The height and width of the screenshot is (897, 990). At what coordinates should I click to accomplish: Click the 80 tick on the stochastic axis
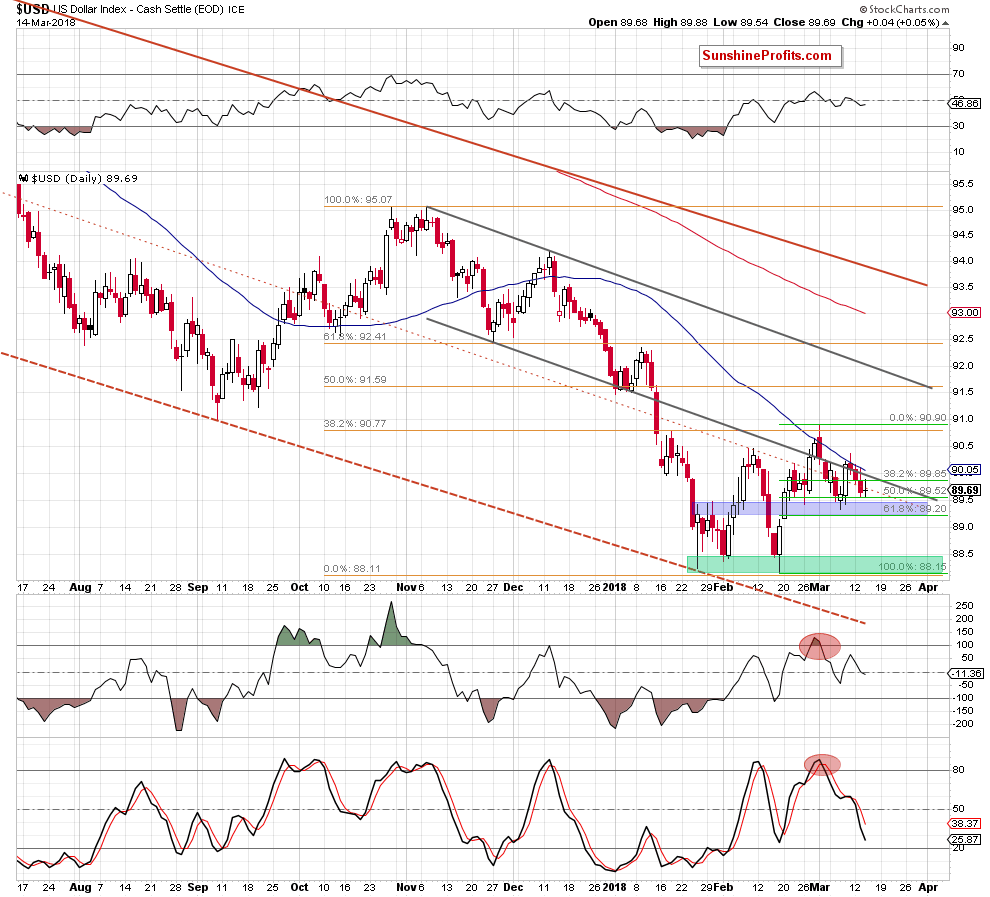[x=958, y=770]
